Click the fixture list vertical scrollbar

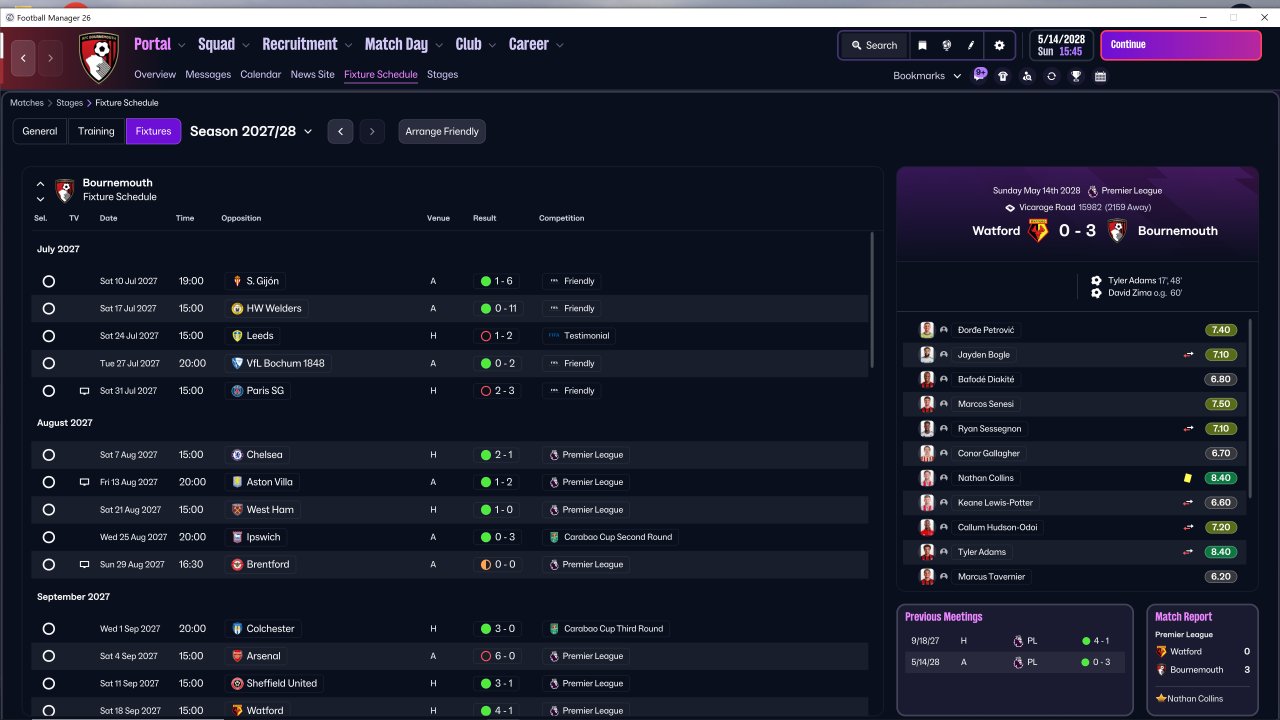click(x=872, y=302)
